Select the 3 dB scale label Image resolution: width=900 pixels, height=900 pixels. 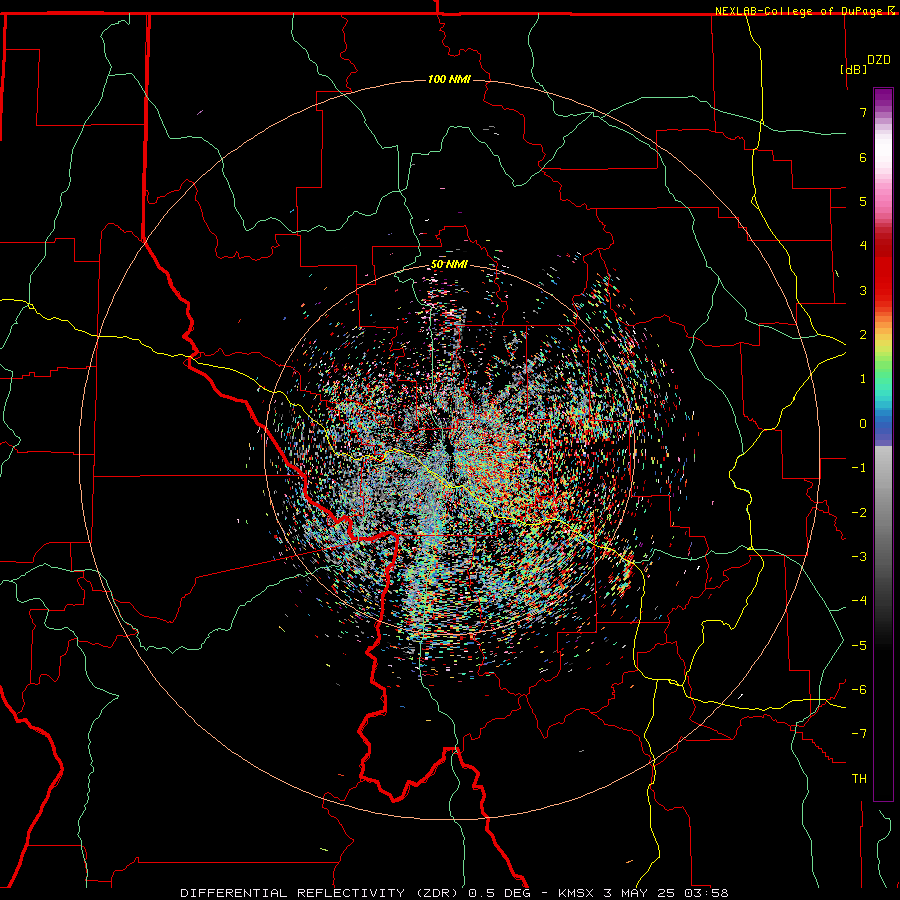click(x=863, y=290)
